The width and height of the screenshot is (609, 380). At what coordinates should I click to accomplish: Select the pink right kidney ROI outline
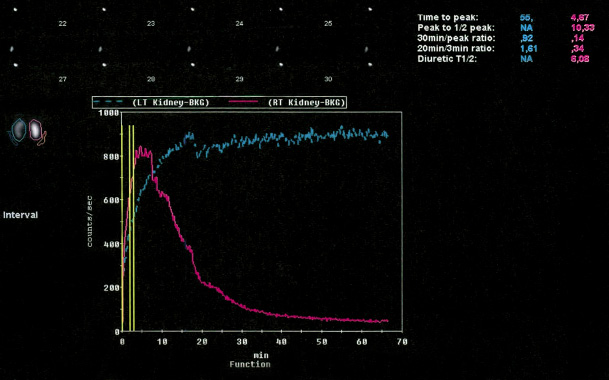coord(35,130)
